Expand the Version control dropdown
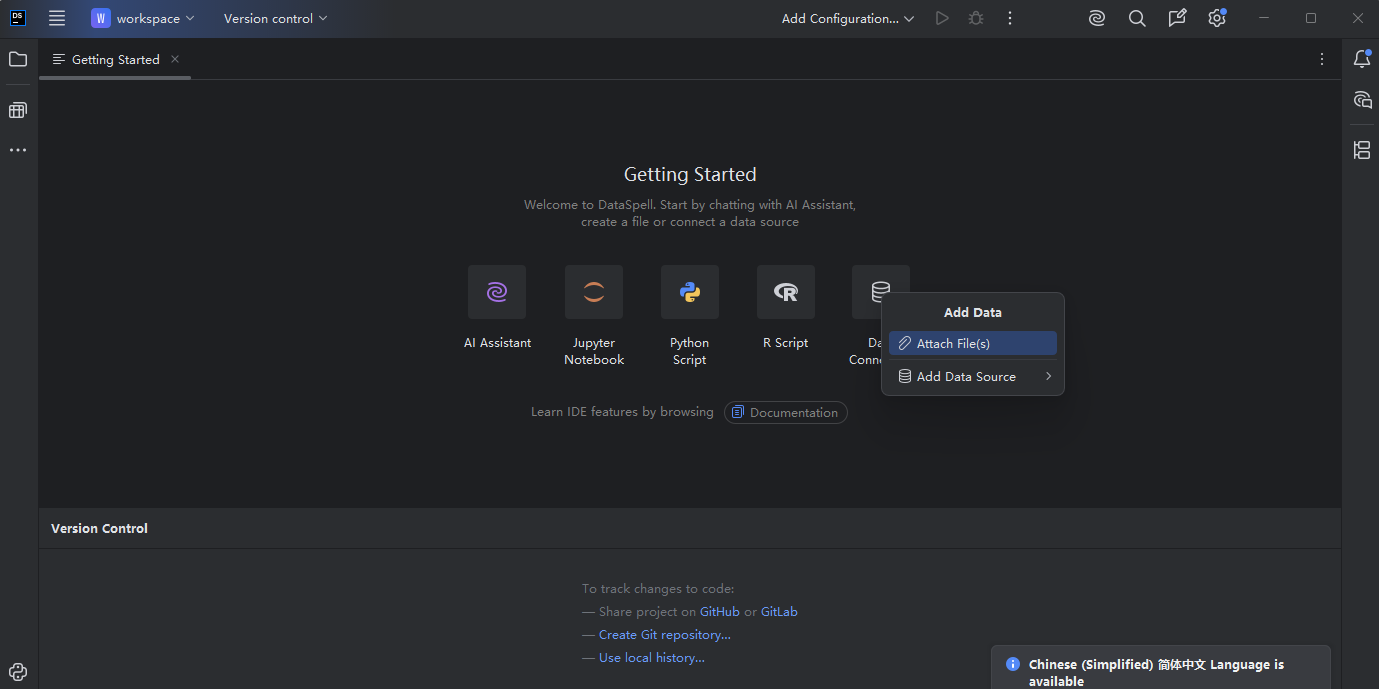The height and width of the screenshot is (689, 1379). pos(275,19)
